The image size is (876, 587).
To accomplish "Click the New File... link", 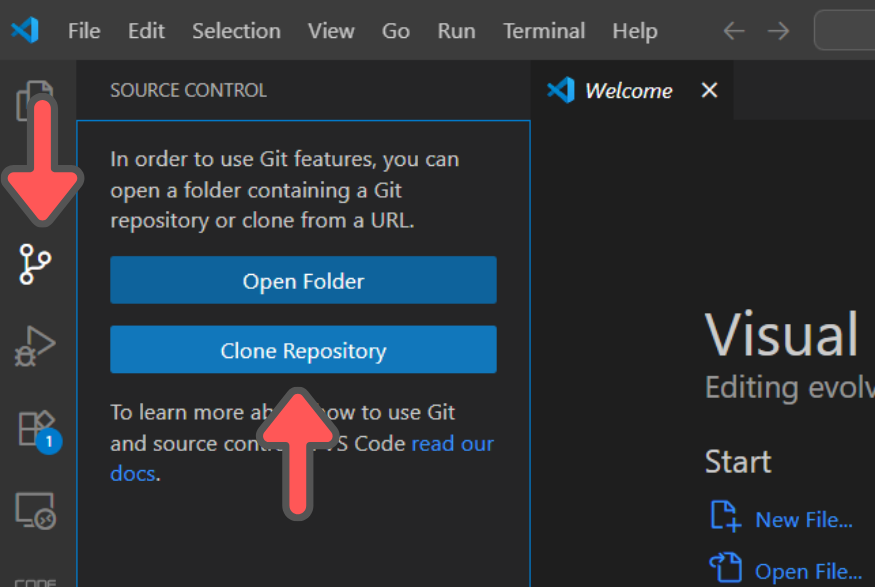I will coord(804,520).
